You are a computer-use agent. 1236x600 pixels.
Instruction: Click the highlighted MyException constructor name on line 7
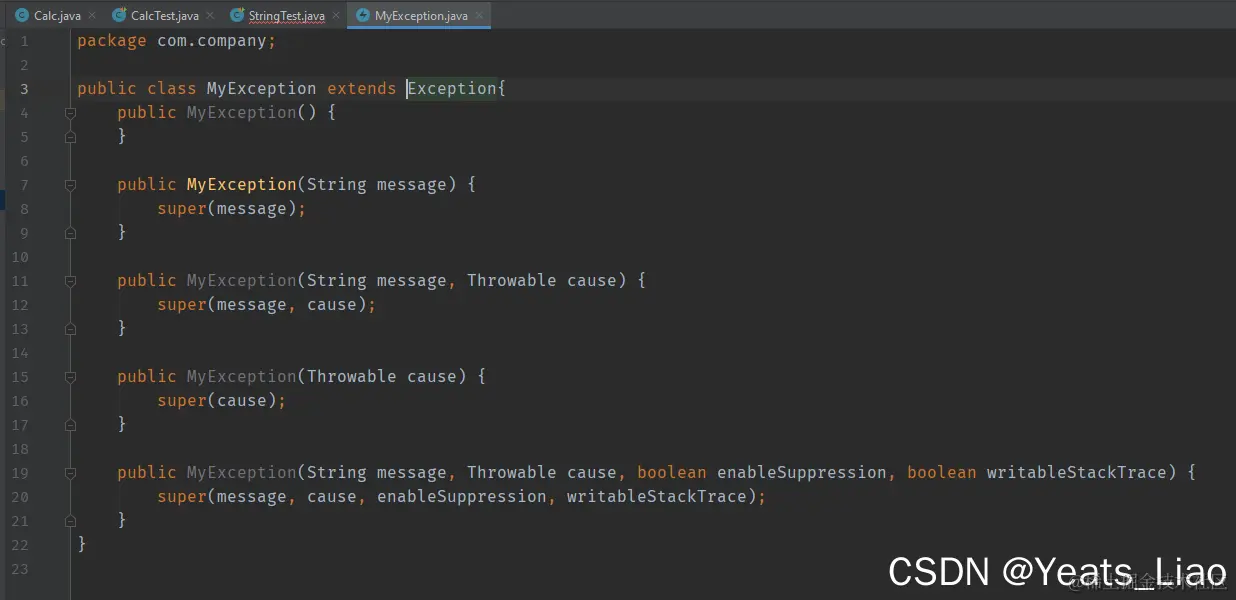point(242,185)
